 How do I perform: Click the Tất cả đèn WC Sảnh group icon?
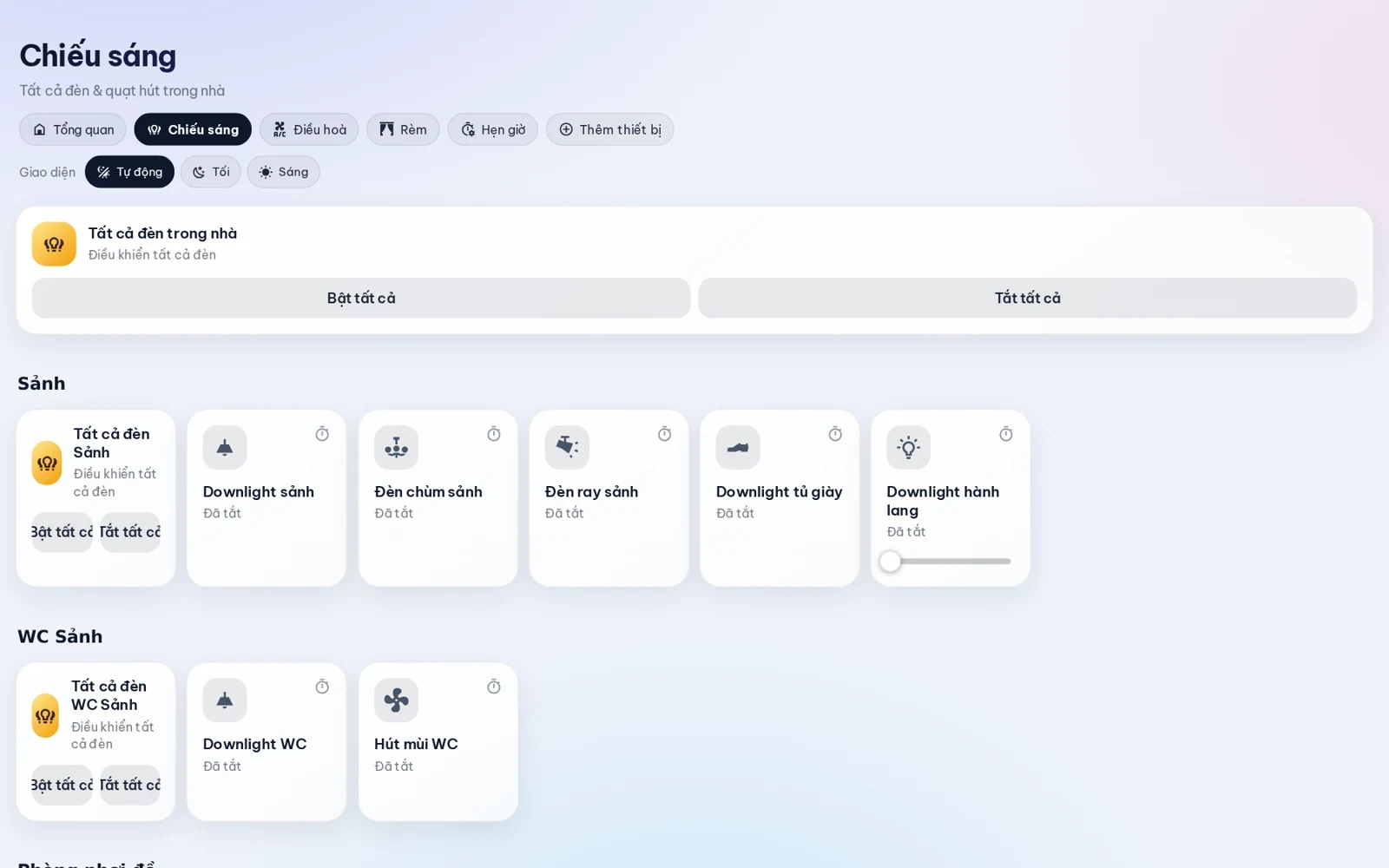[45, 715]
